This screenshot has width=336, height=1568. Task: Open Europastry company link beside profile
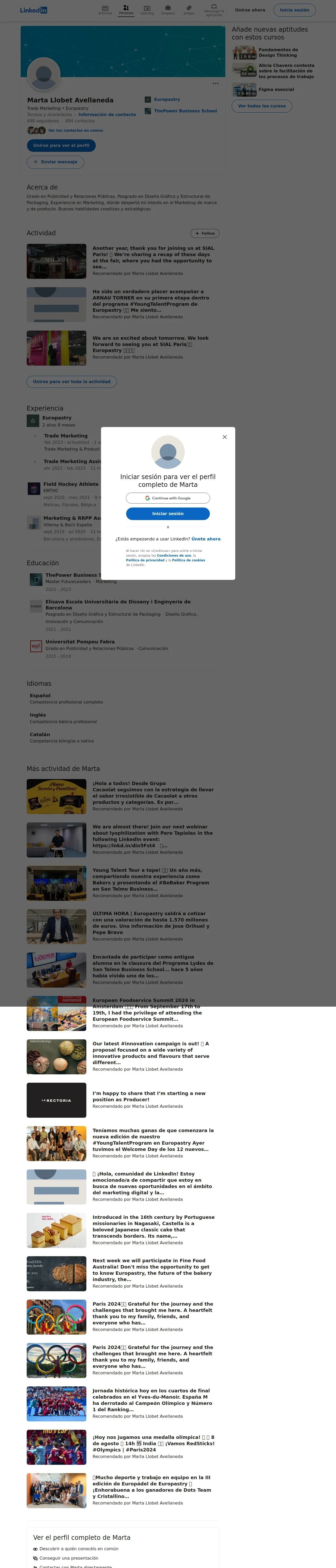coord(167,99)
